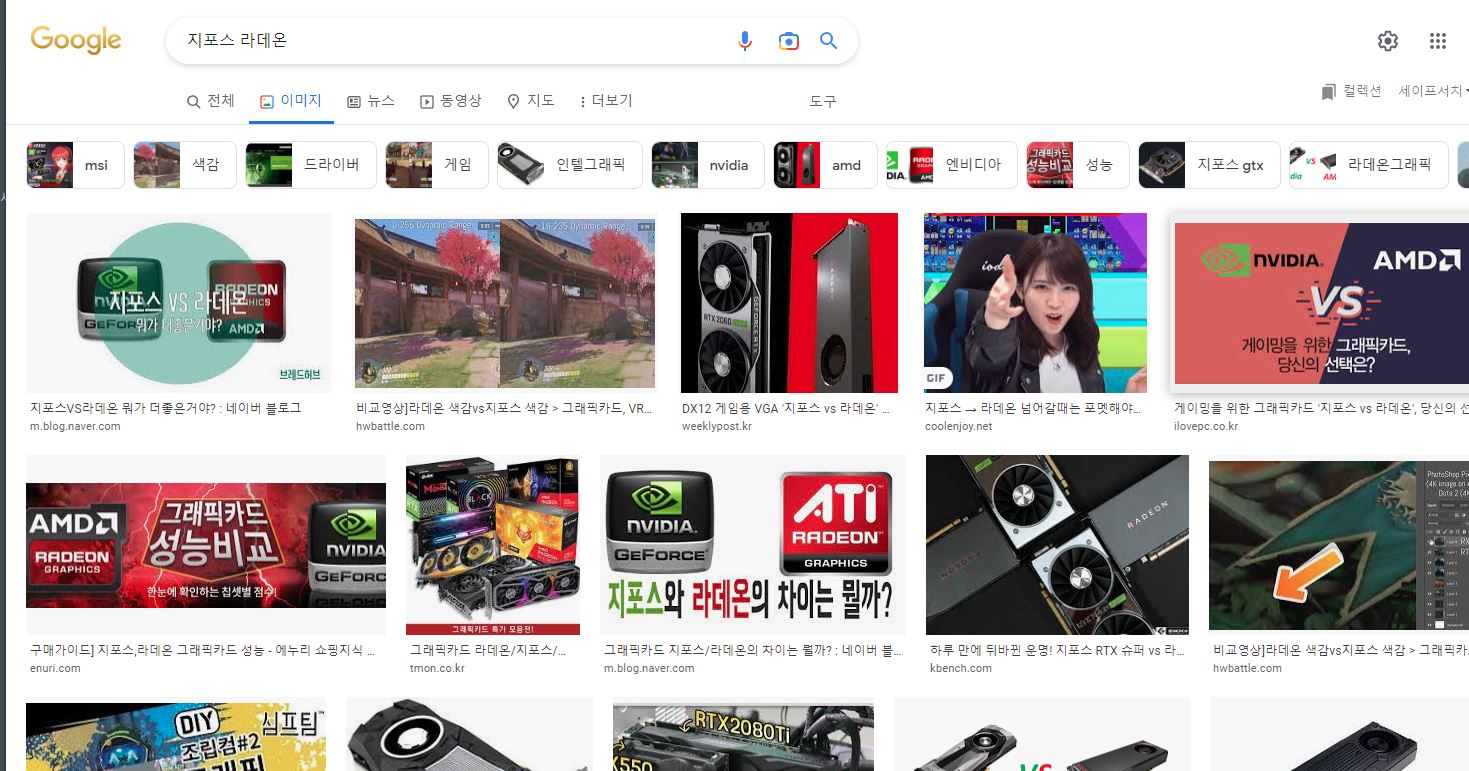Switch to the 지도 tab
This screenshot has height=771, width=1469.
coord(531,101)
